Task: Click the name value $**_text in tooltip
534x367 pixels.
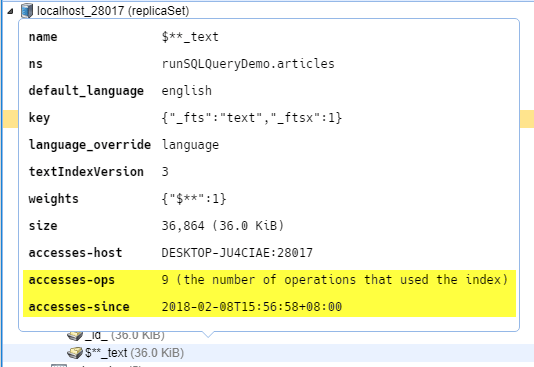Action: tap(190, 37)
